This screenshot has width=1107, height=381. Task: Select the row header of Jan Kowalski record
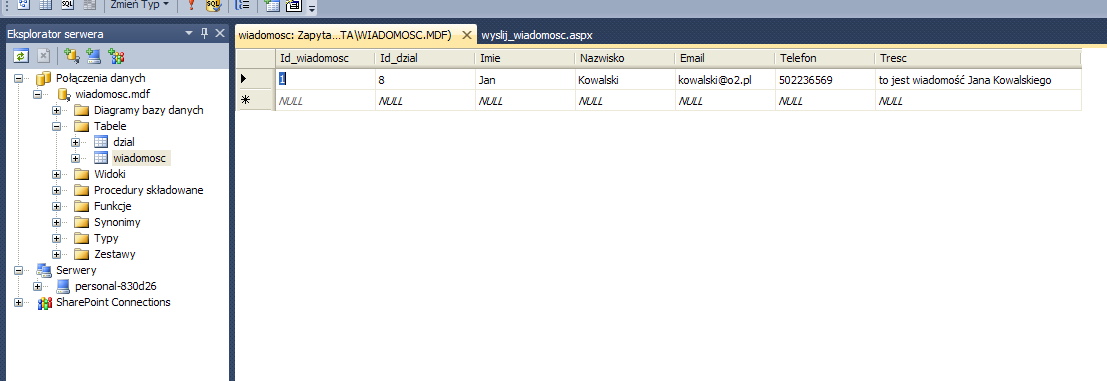(255, 80)
